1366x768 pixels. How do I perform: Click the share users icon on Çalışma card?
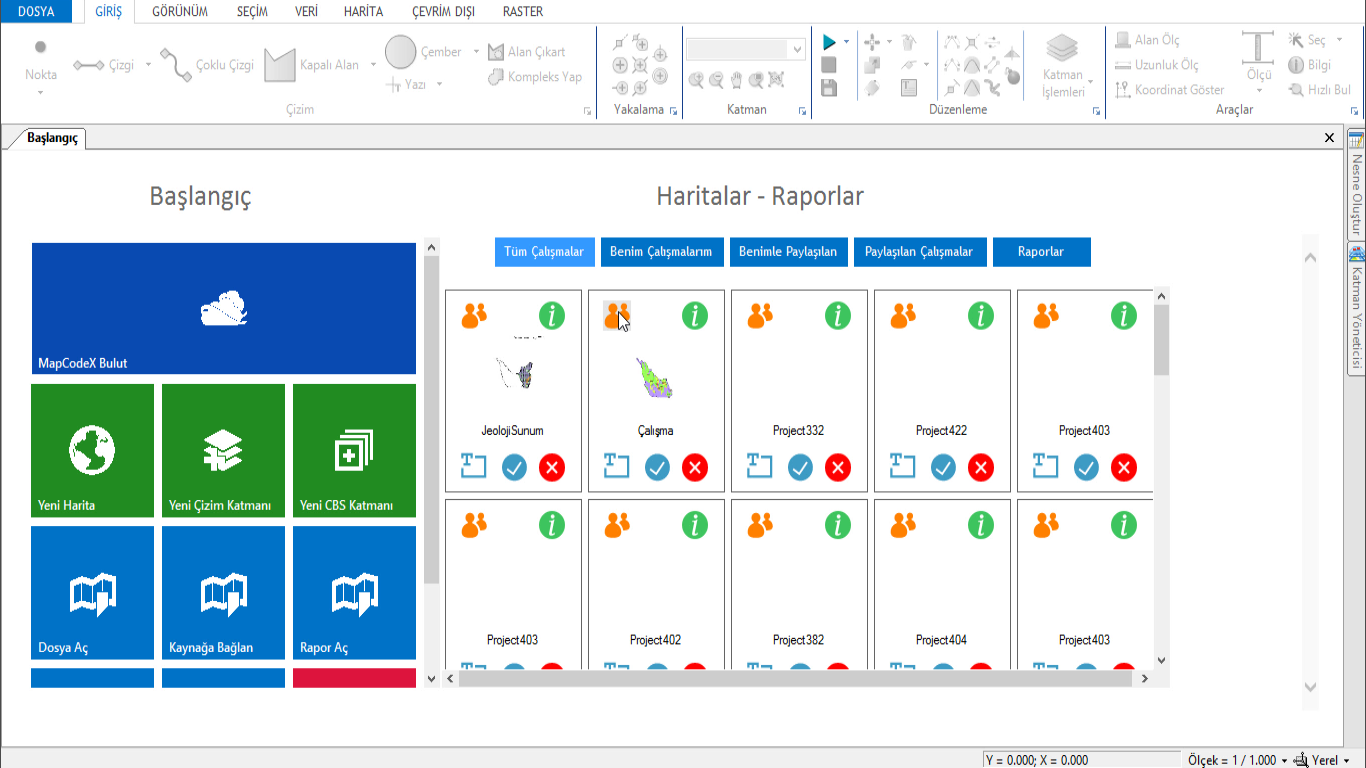[x=617, y=316]
